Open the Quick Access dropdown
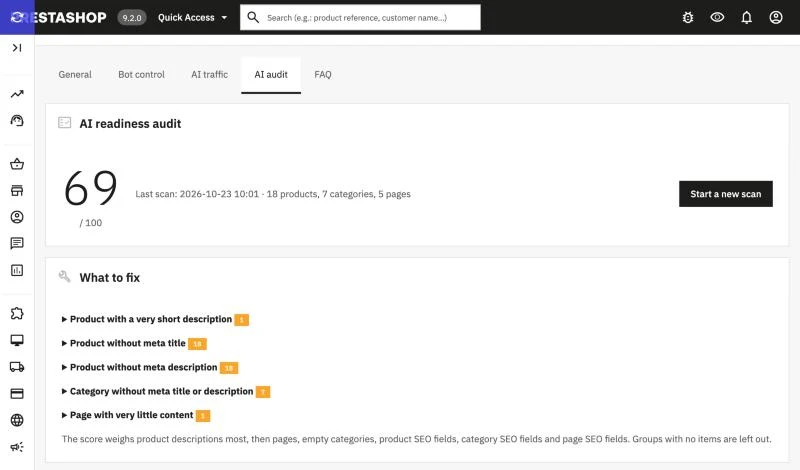 [x=192, y=17]
